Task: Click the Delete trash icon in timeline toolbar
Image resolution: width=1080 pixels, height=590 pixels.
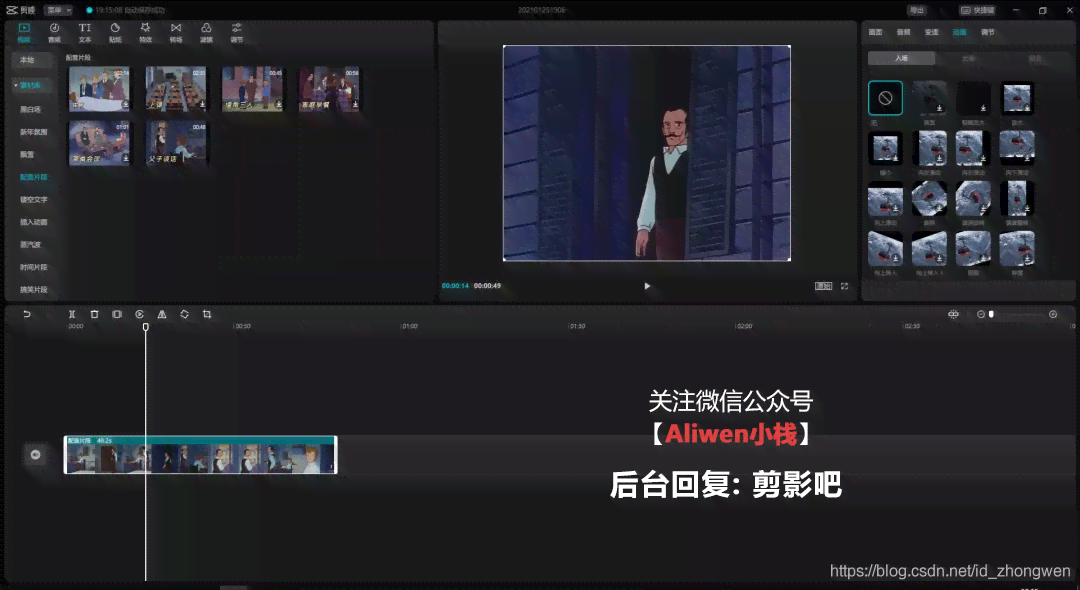Action: [94, 314]
